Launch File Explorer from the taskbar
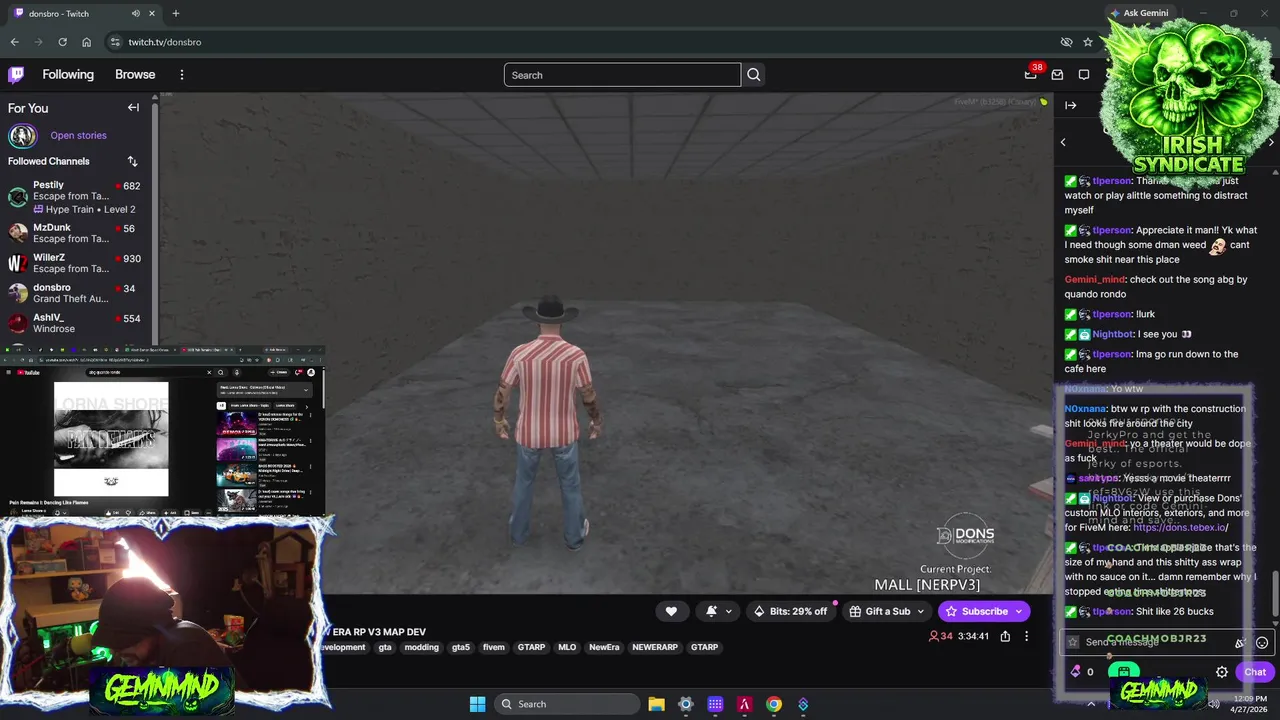The image size is (1280, 720). tap(656, 704)
